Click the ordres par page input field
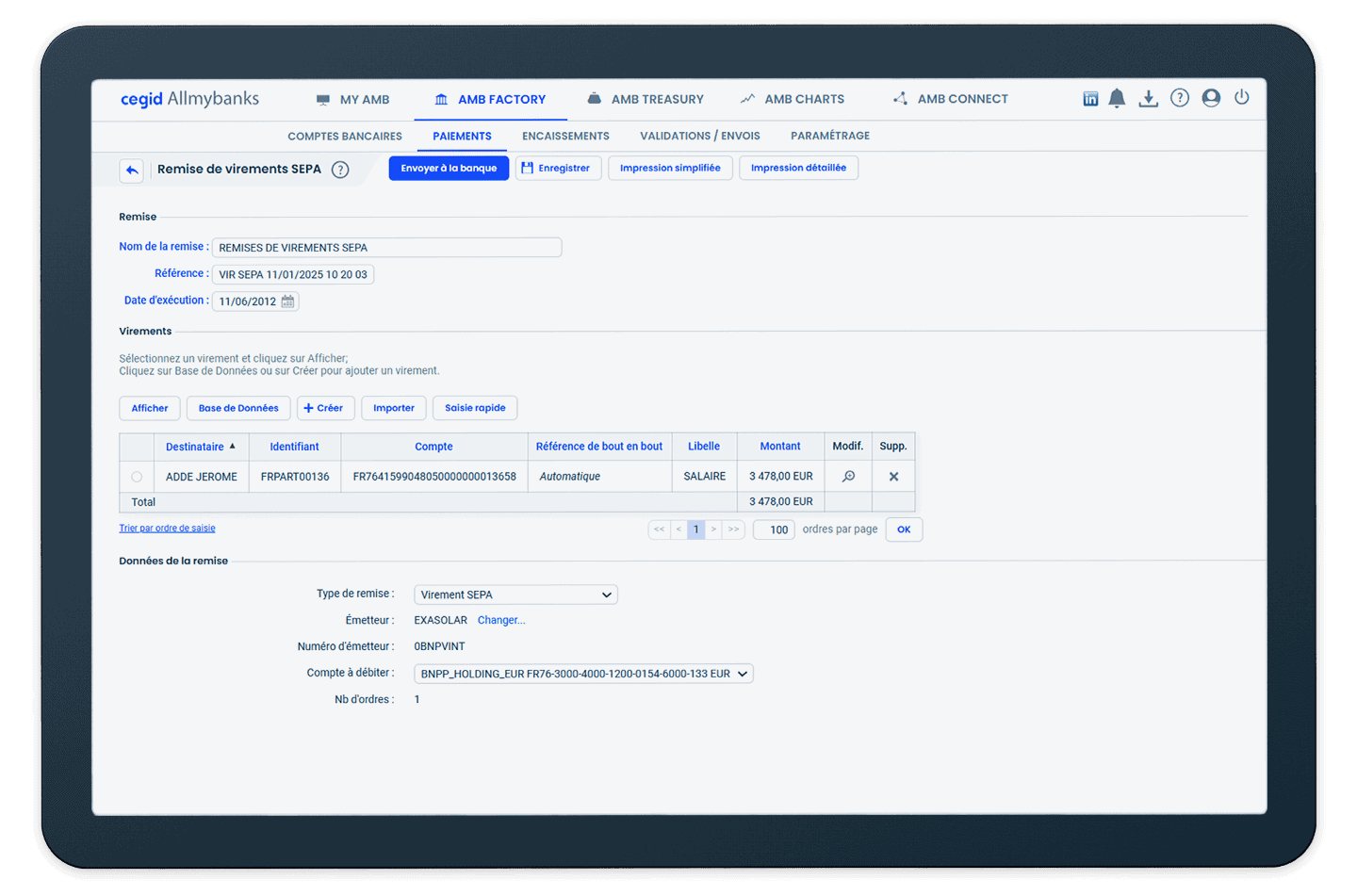Screen dimensions: 1357x896 tap(773, 529)
